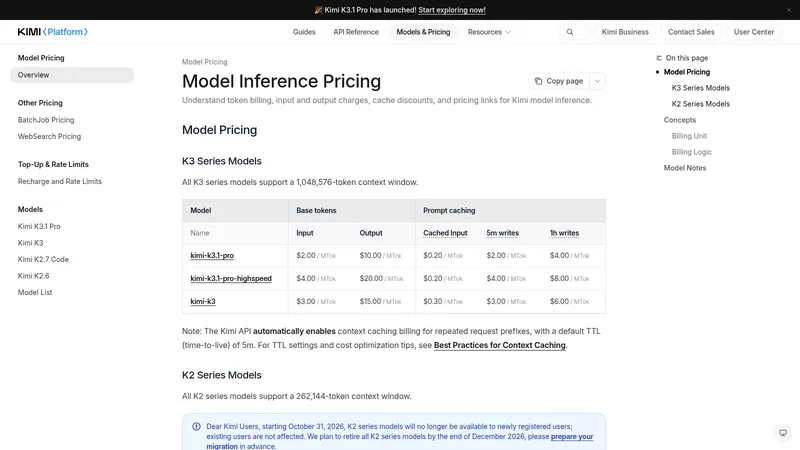Click the K2 Series Models section heading
The width and height of the screenshot is (800, 450).
221,375
